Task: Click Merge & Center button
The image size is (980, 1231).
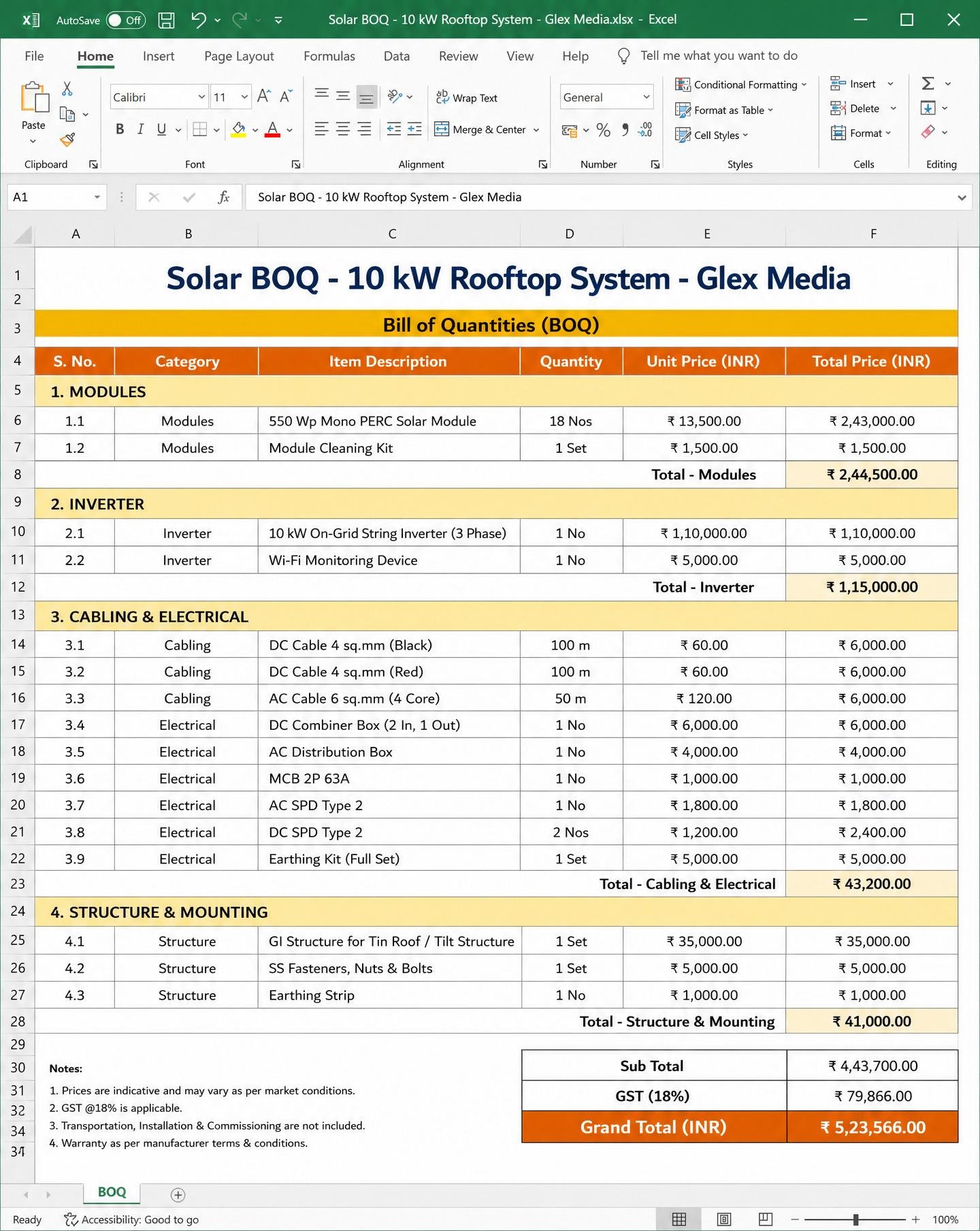Action: (x=480, y=129)
